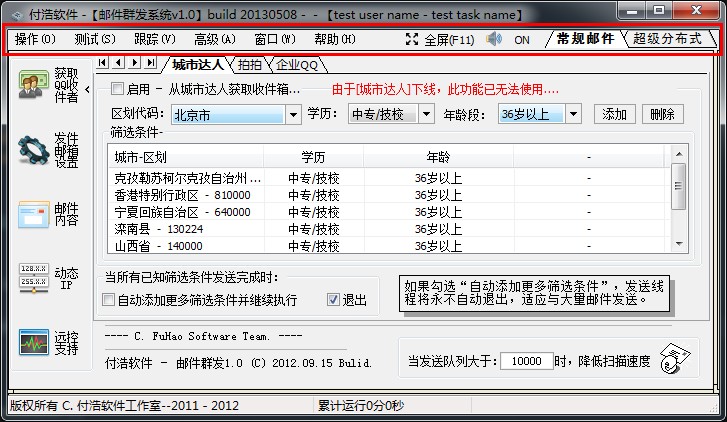Click the 学历 column header
Screen dimensions: 727x422
313,157
